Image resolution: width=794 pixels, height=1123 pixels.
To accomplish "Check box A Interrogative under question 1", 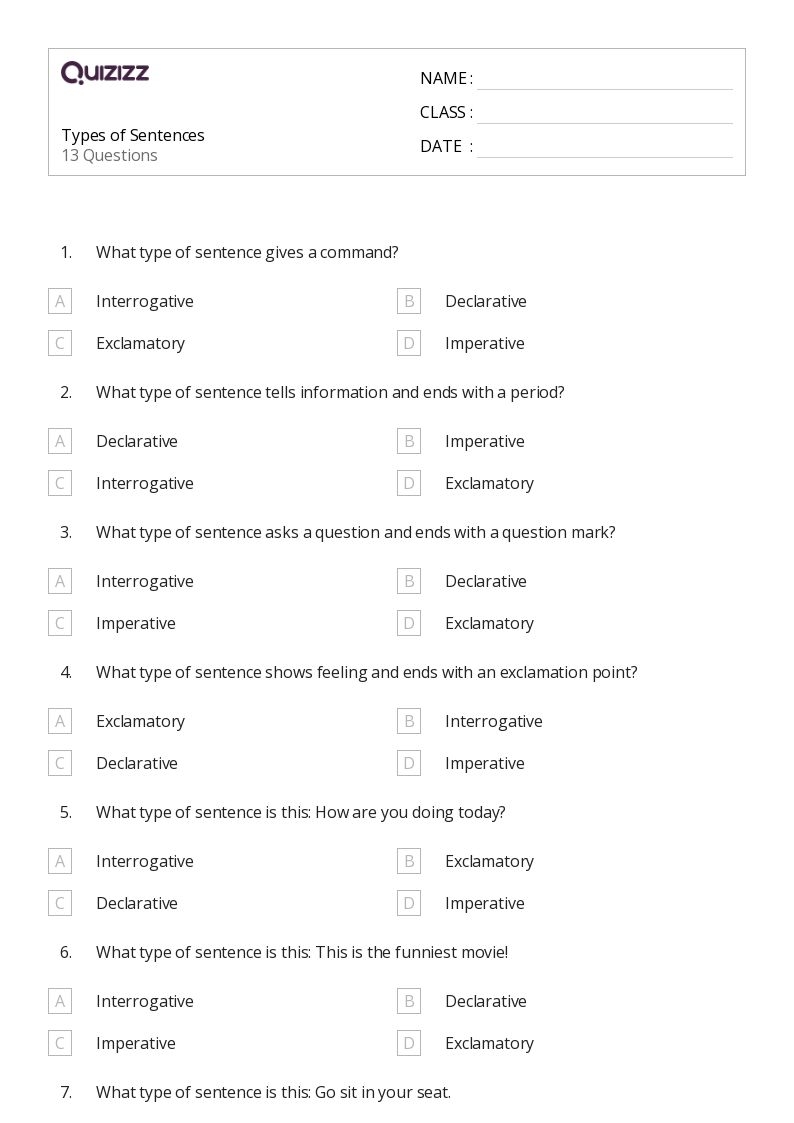I will tap(60, 301).
